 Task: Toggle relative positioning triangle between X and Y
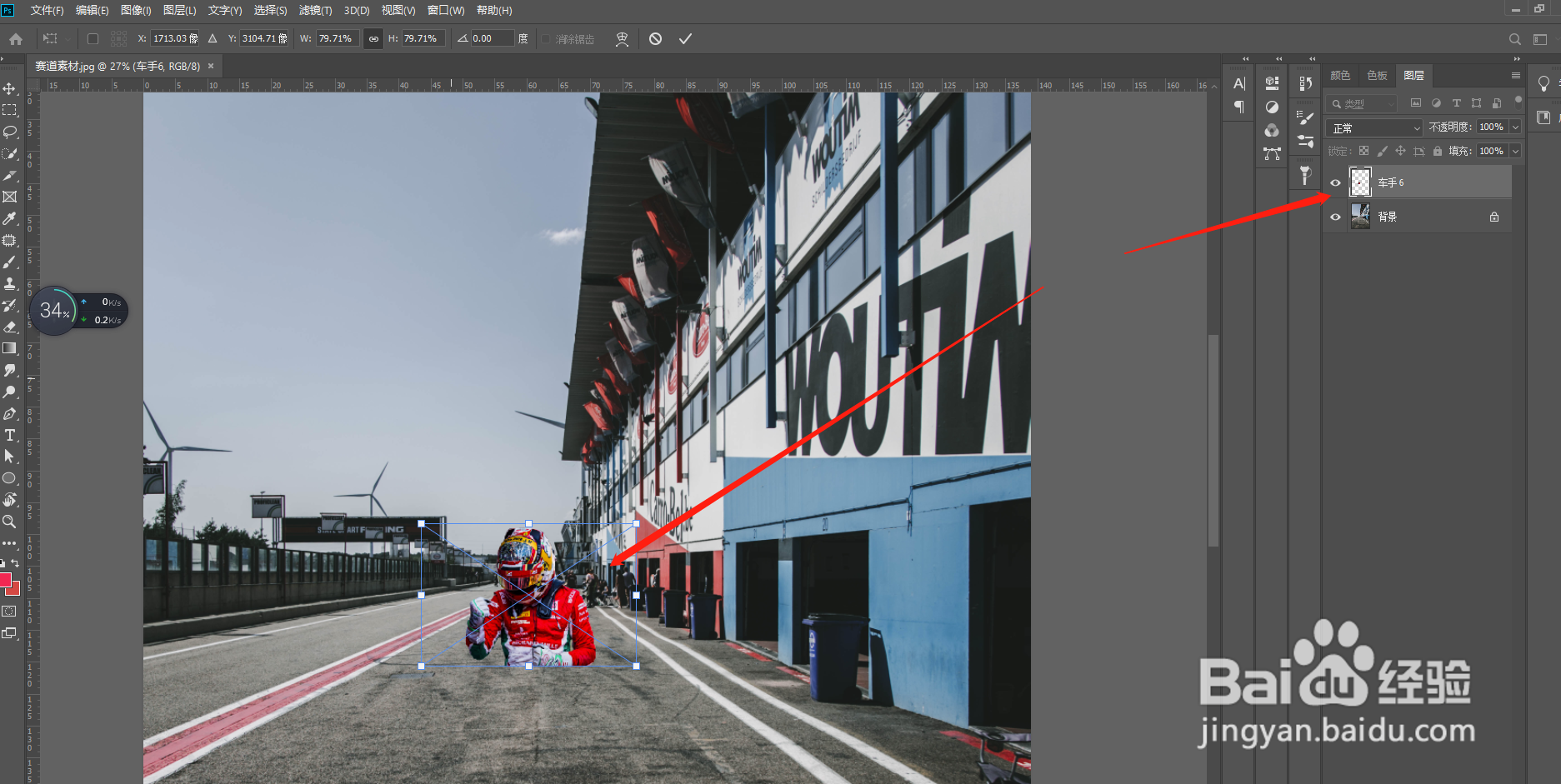tap(213, 38)
